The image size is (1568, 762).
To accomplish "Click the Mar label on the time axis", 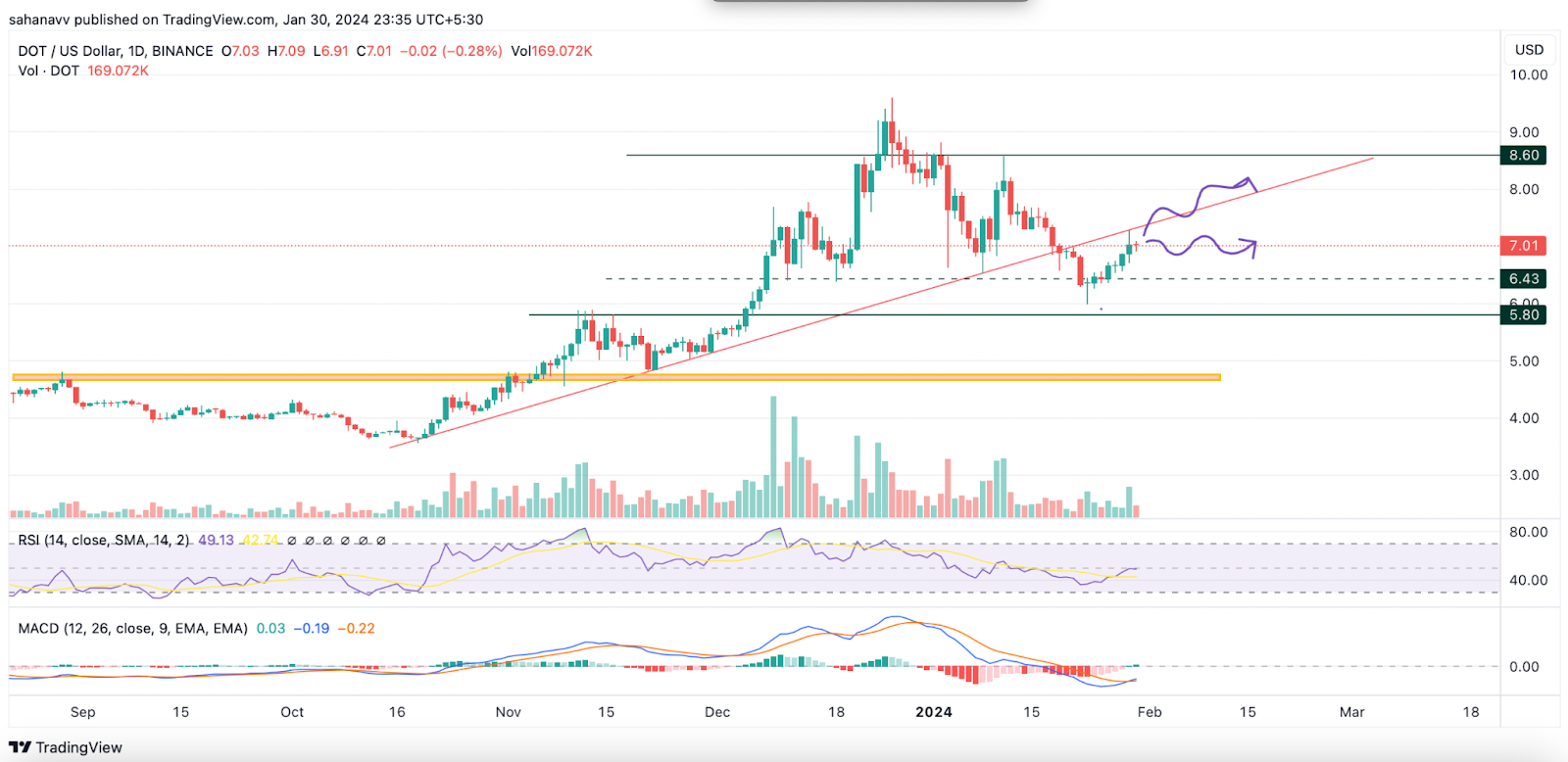I will [x=1351, y=712].
